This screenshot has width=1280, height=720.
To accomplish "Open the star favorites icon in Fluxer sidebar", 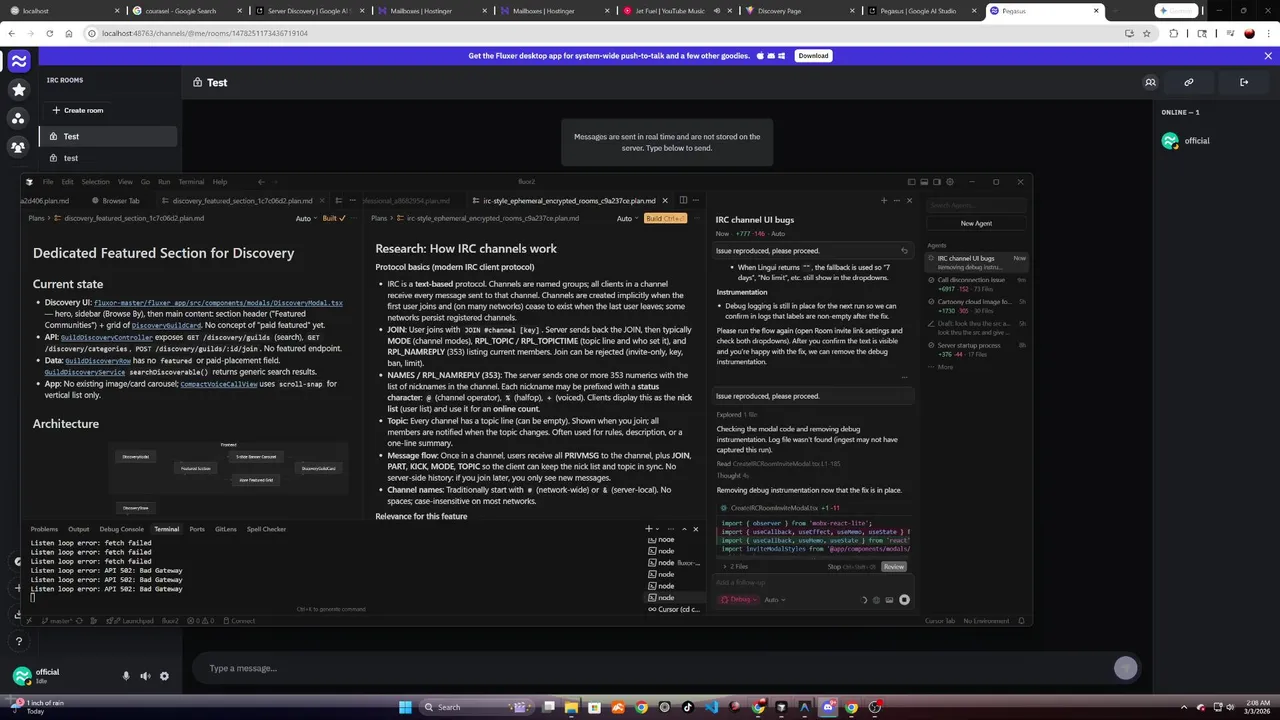I will coord(18,90).
